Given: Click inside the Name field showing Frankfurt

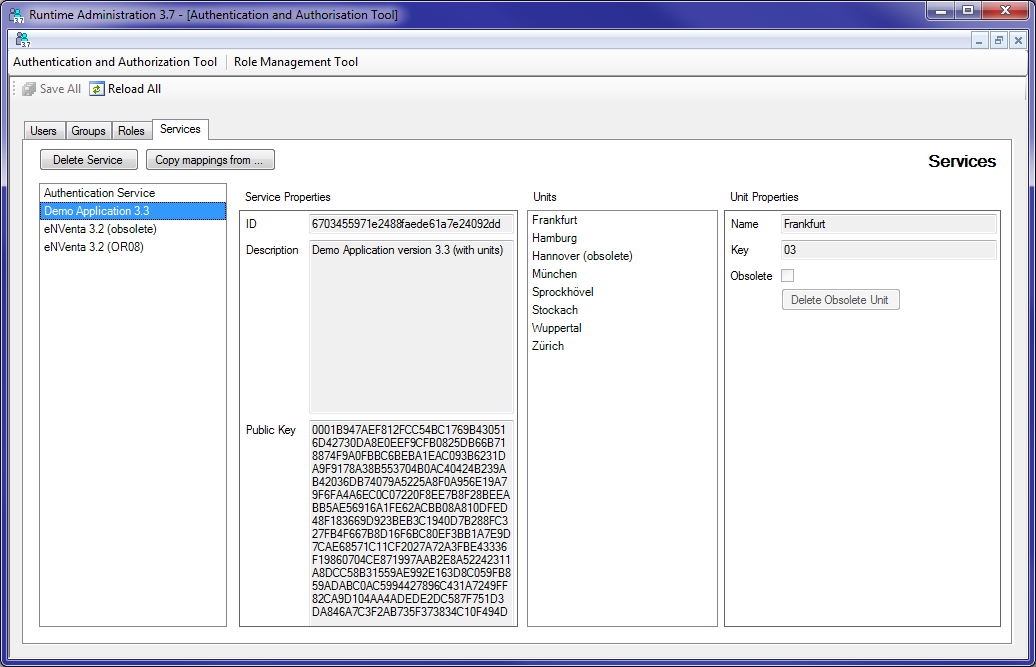Looking at the screenshot, I should coord(888,224).
